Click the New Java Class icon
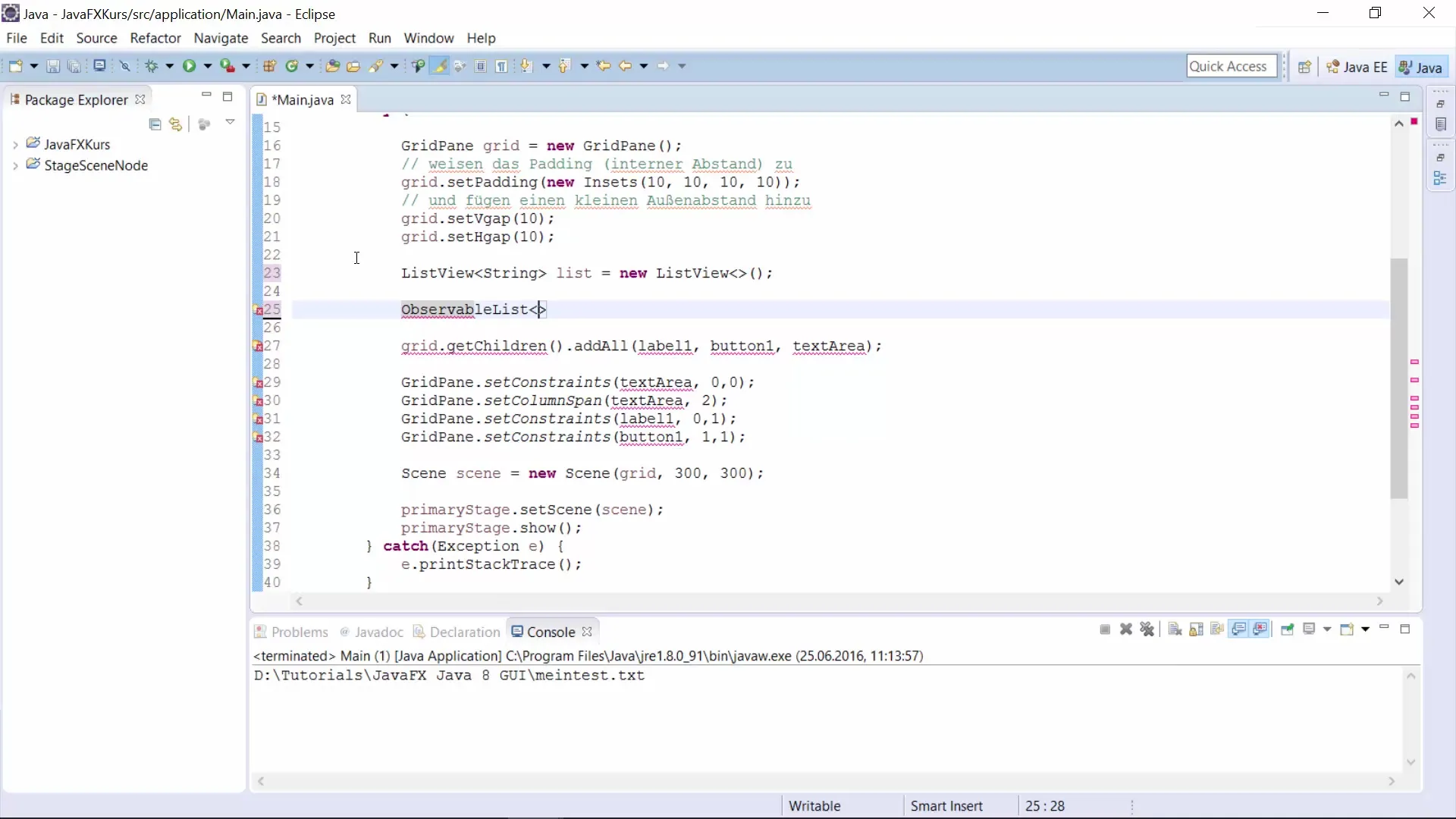 [292, 66]
